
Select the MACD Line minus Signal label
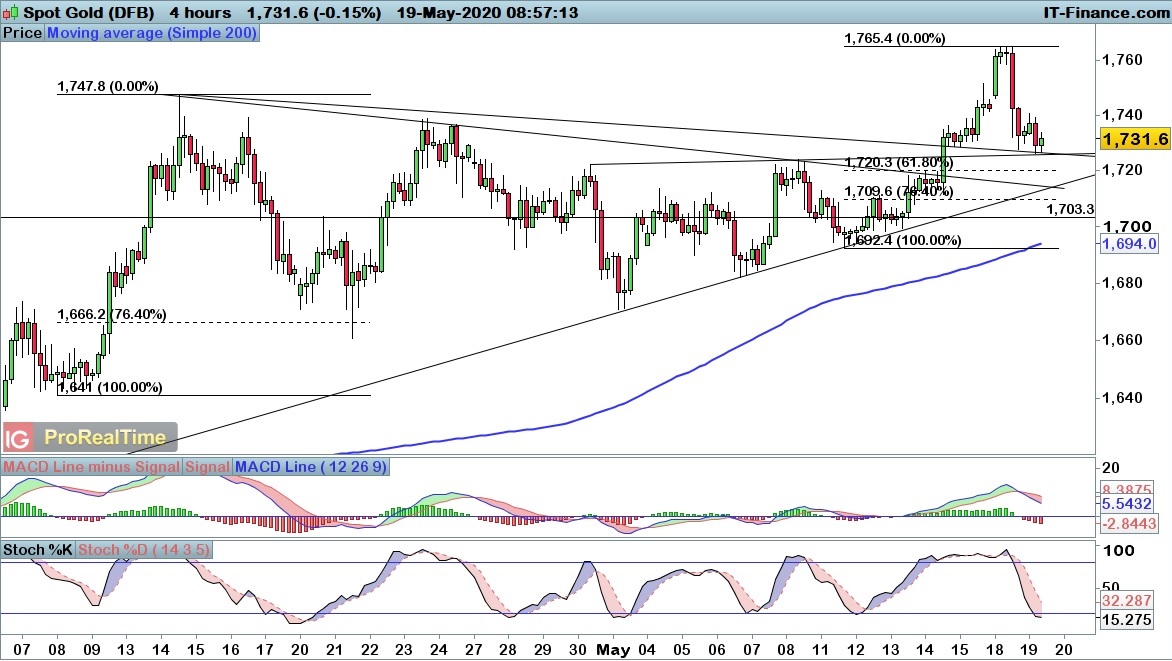coord(91,467)
